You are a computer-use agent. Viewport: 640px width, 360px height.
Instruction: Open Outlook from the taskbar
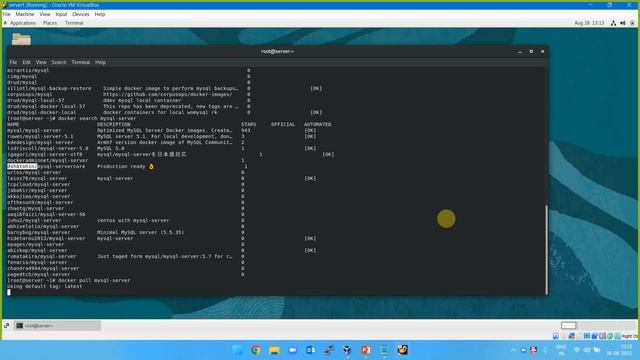311,350
